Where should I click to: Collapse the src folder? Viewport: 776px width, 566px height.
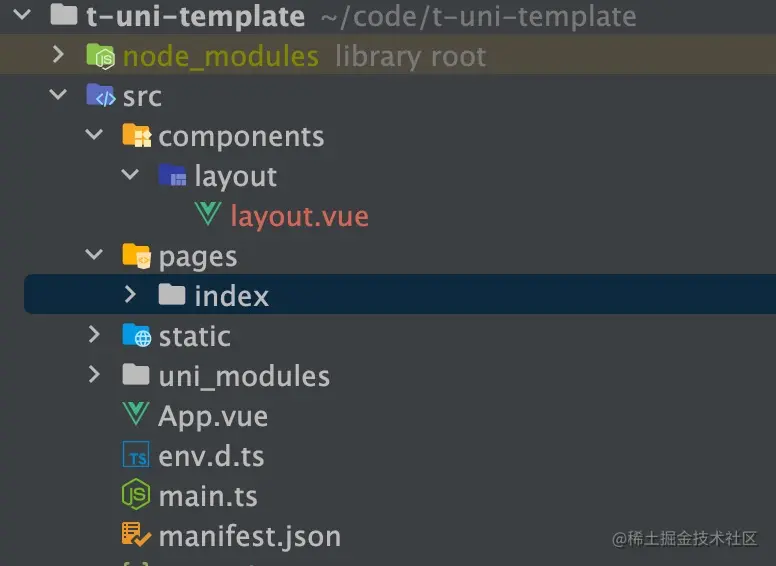[59, 96]
